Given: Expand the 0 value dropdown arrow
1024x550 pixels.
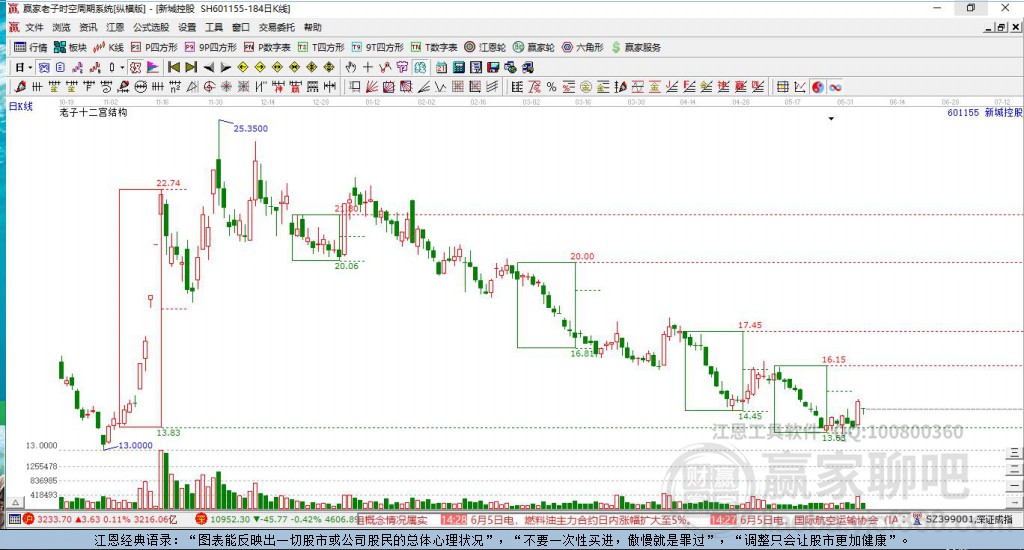Looking at the screenshot, I should 122,67.
